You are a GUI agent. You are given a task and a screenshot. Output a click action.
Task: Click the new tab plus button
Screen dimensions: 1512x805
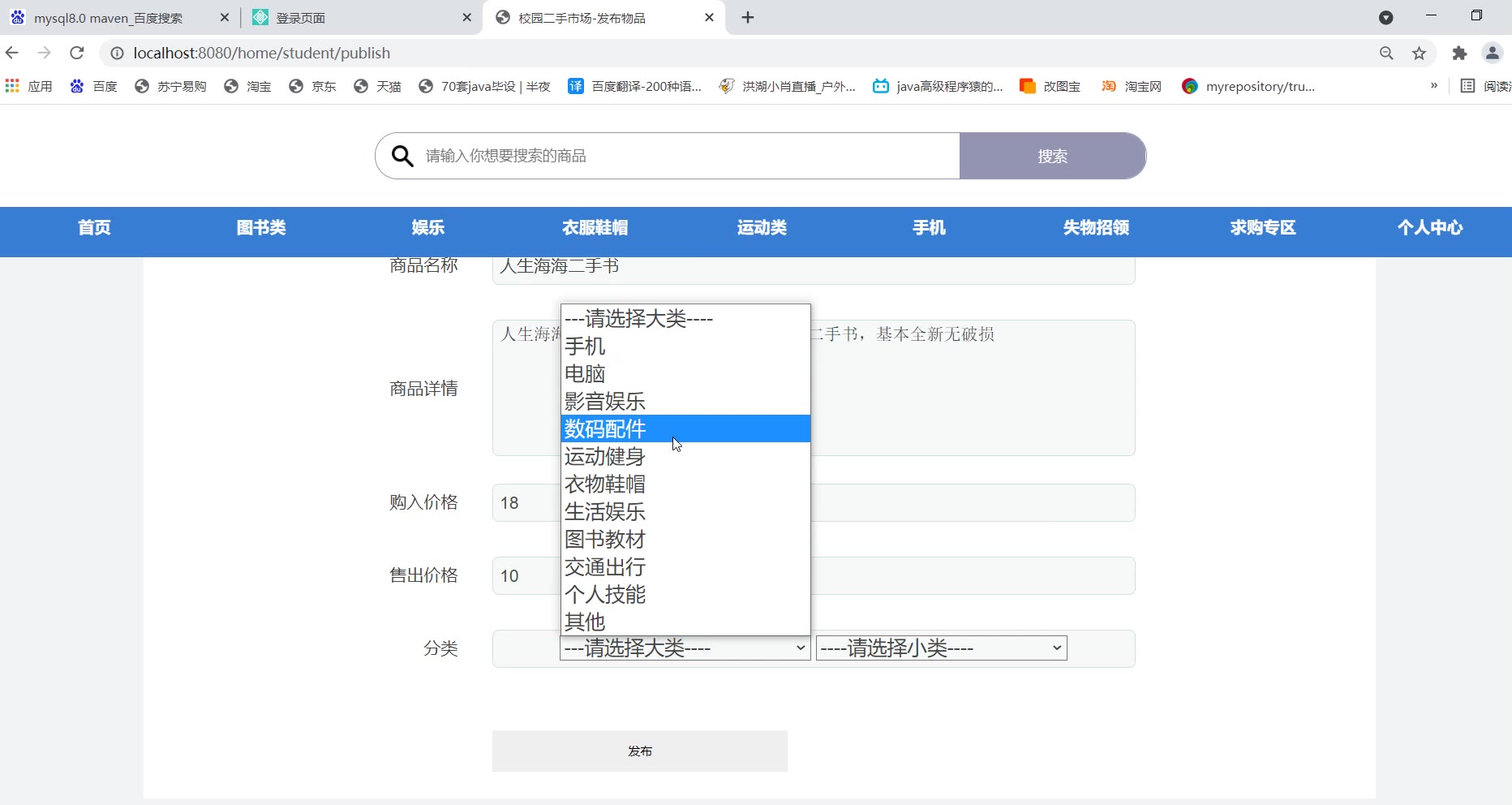click(748, 17)
